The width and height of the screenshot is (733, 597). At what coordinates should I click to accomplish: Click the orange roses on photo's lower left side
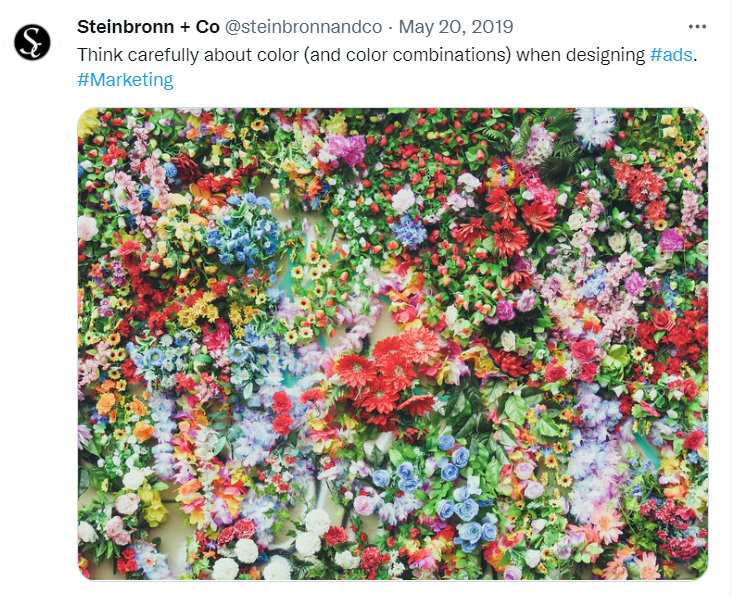pos(124,416)
